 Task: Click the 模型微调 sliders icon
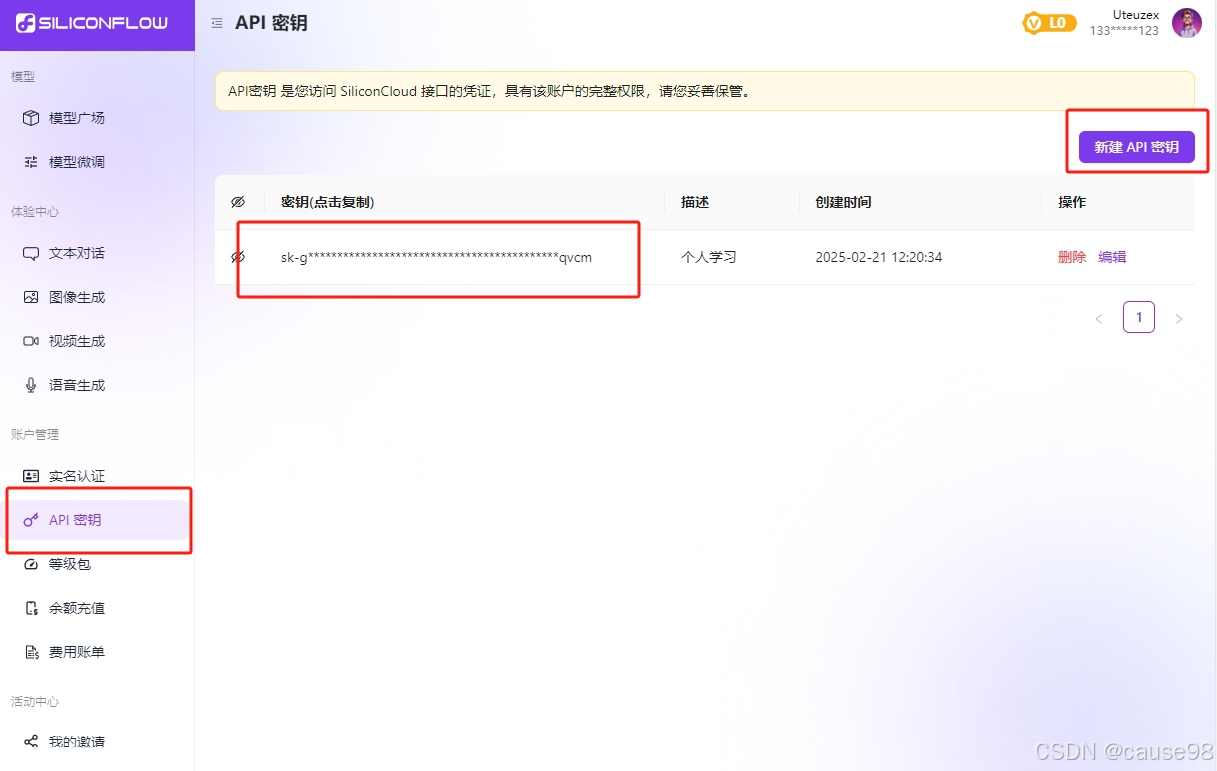point(31,162)
